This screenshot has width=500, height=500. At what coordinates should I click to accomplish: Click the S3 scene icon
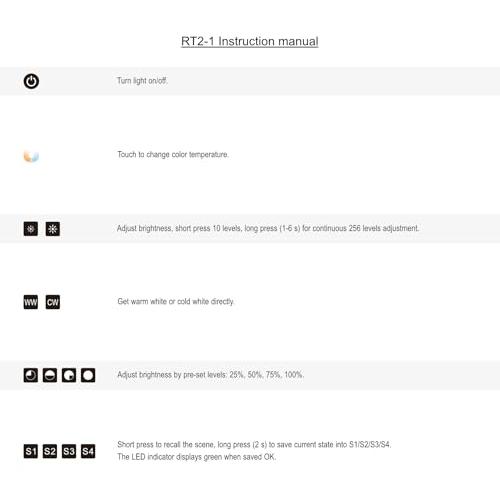click(69, 451)
